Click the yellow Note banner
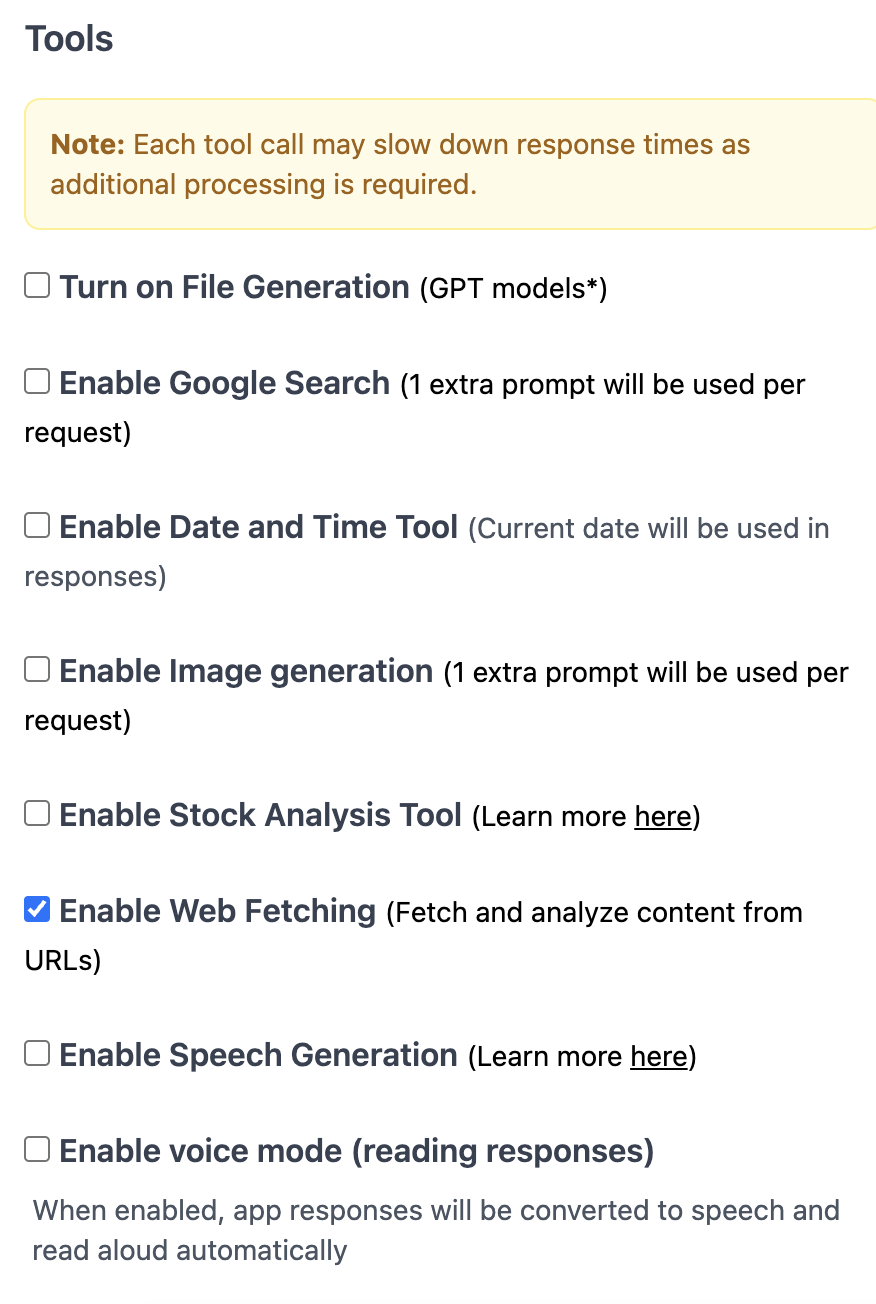 [x=438, y=163]
